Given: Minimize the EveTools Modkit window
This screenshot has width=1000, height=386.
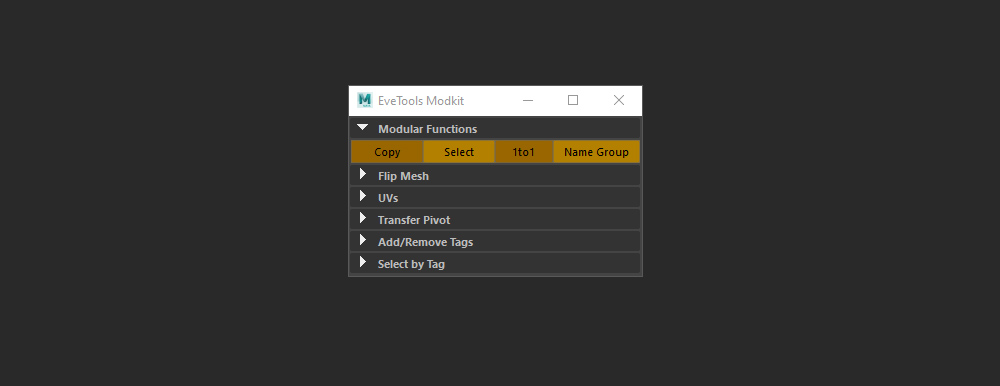Looking at the screenshot, I should pyautogui.click(x=528, y=100).
